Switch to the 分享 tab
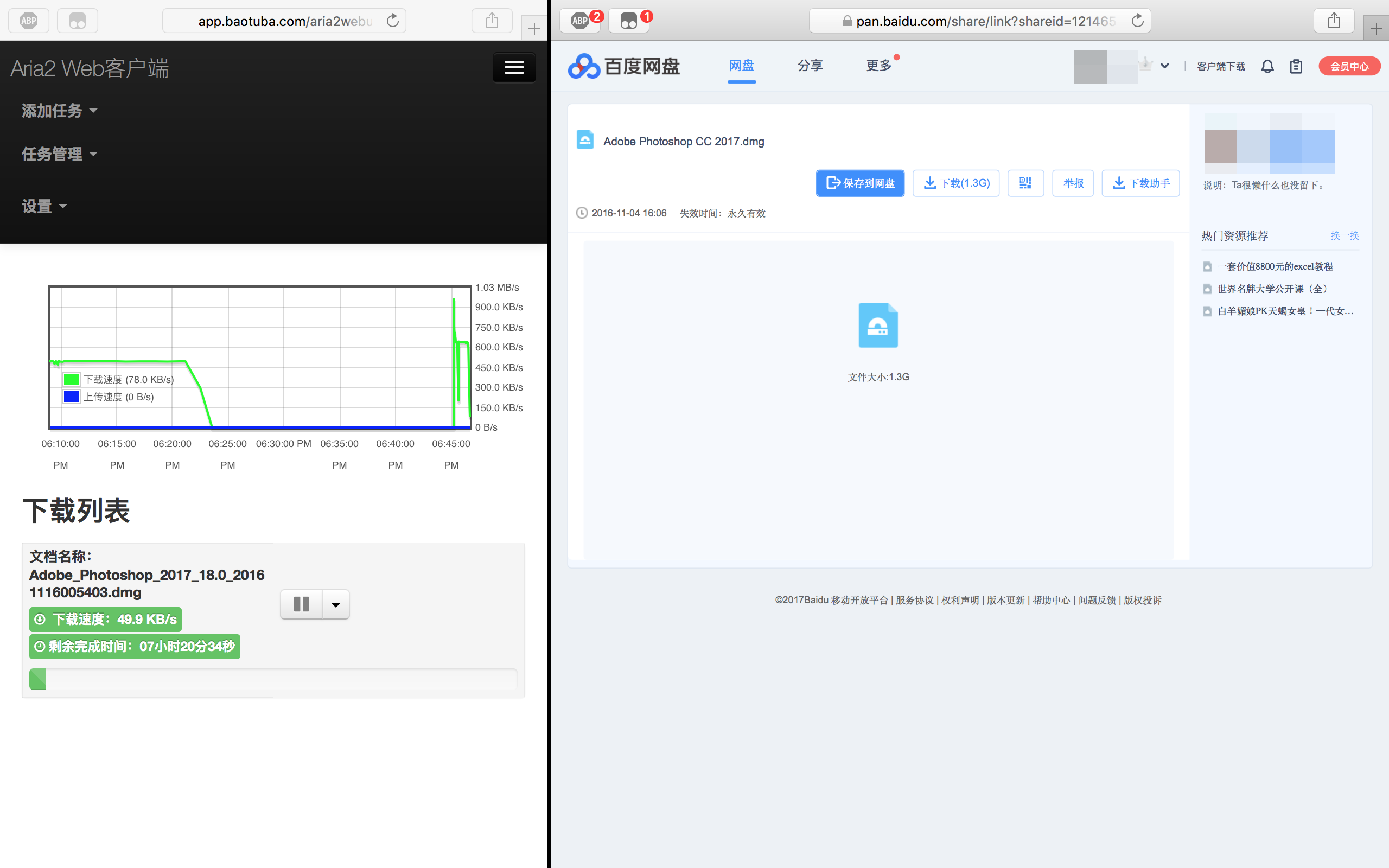This screenshot has height=868, width=1389. tap(810, 66)
